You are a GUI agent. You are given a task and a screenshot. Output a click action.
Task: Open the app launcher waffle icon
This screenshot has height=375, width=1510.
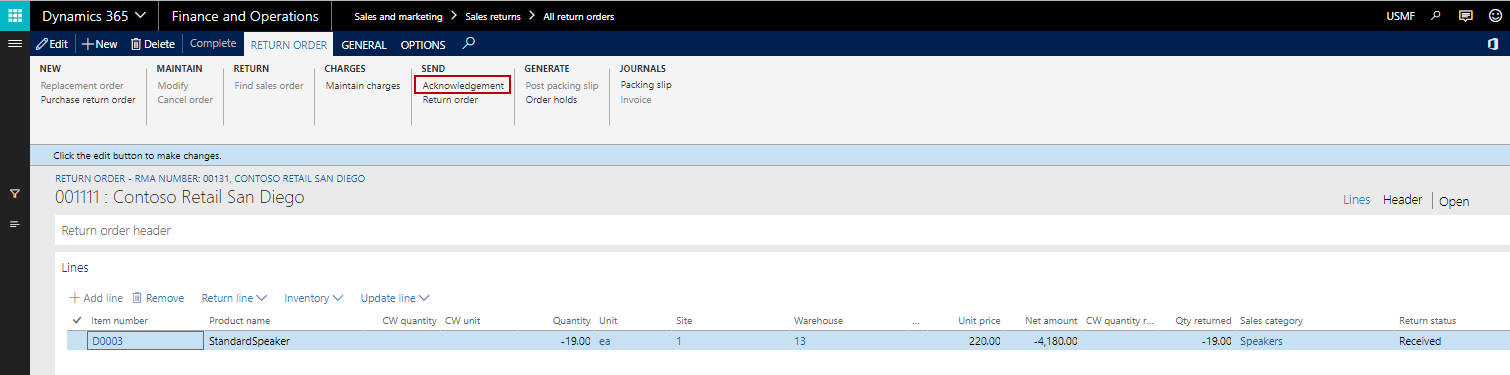(15, 16)
